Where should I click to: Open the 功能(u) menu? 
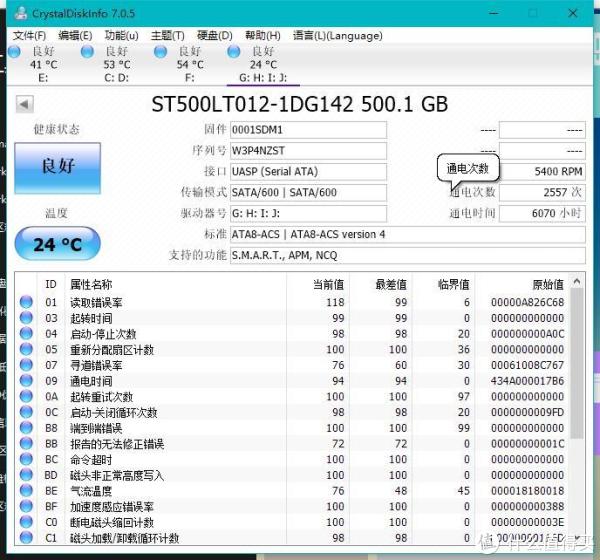121,36
